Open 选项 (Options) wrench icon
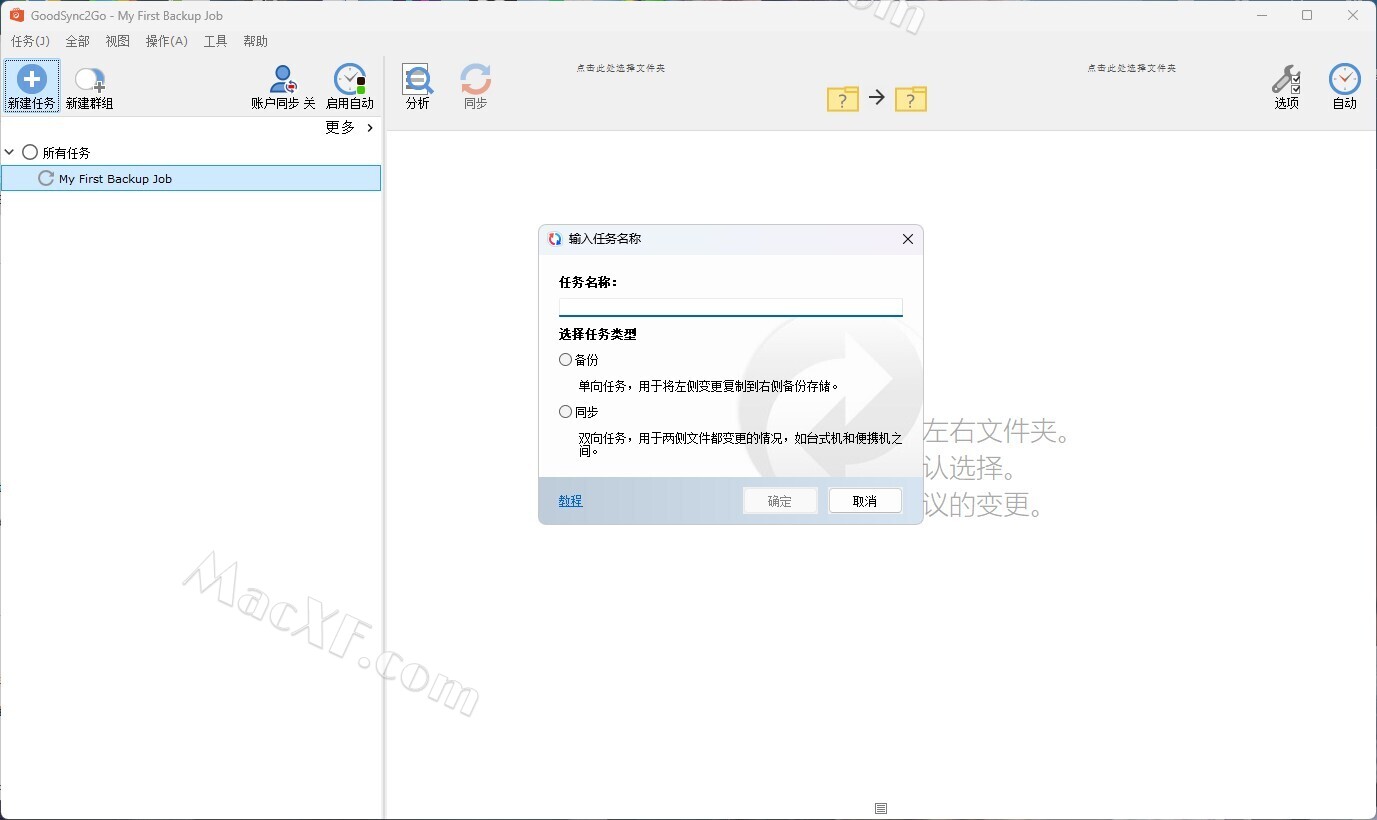1377x820 pixels. (x=1286, y=80)
